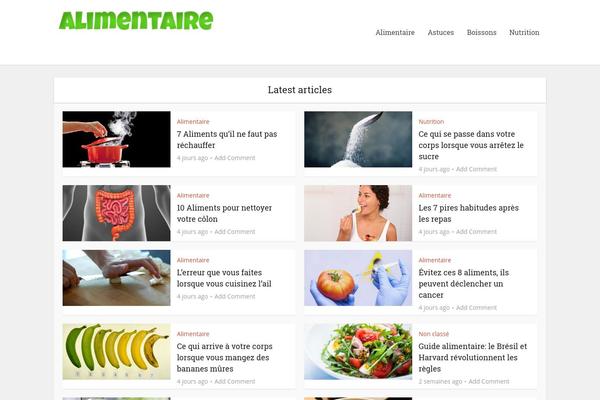The image size is (600, 400).
Task: Select the Nutrition menu item
Action: point(524,33)
